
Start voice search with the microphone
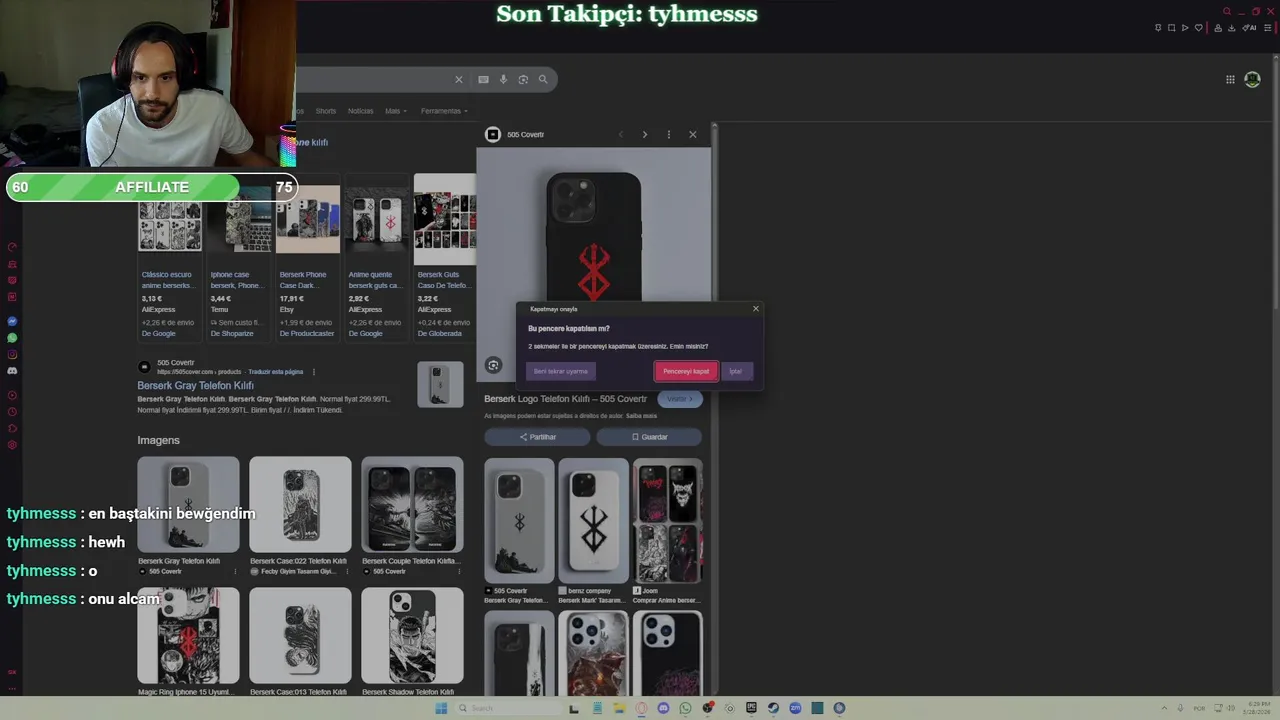coord(503,80)
